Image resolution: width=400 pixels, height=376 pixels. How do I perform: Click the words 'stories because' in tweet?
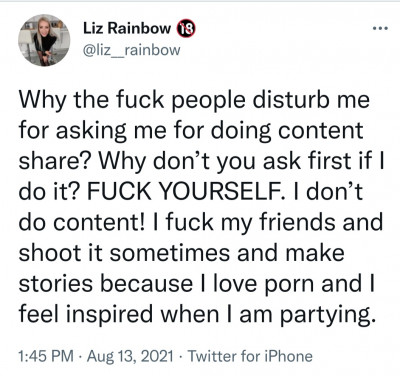tap(105, 283)
